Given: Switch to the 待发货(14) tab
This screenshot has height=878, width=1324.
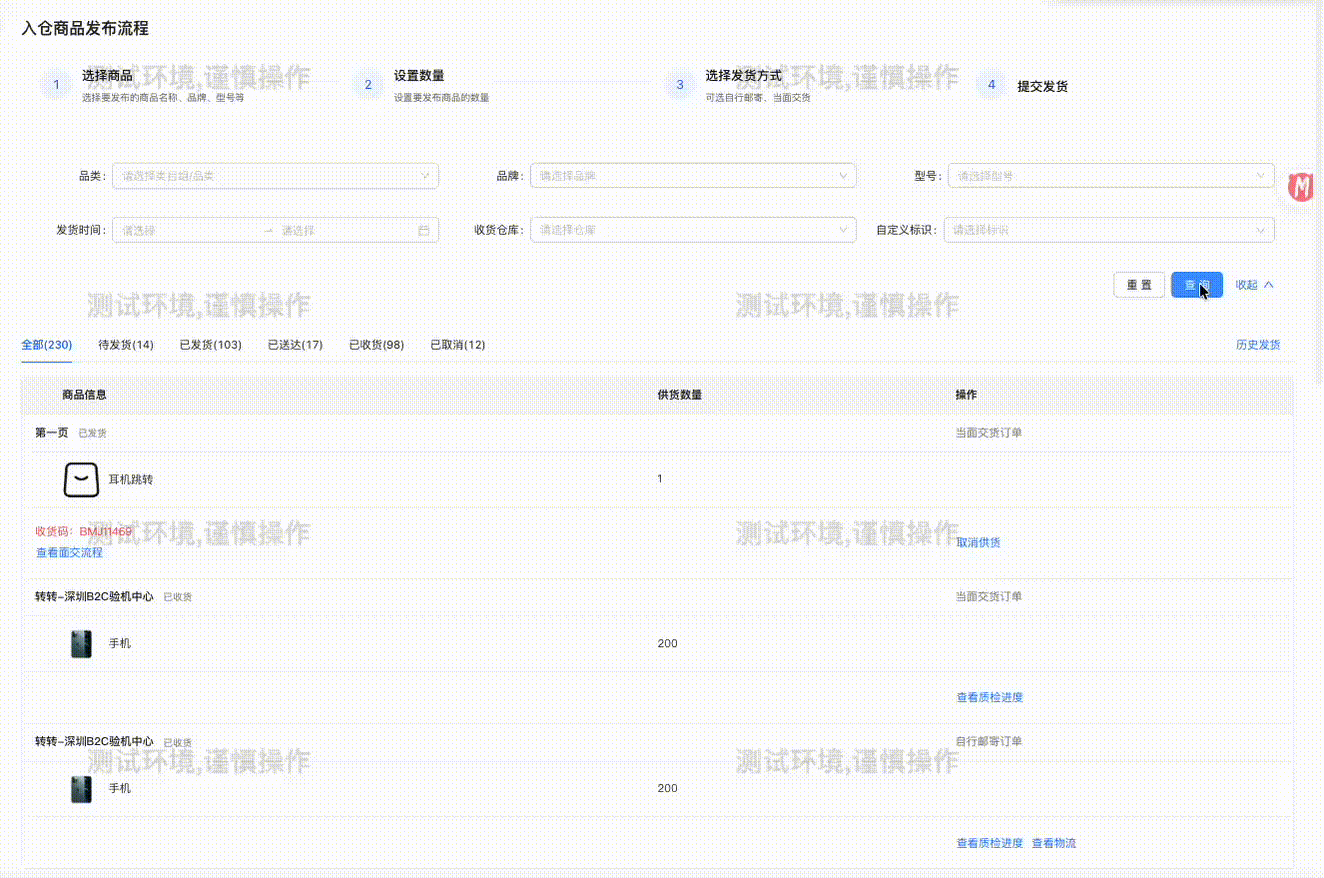Looking at the screenshot, I should [x=126, y=344].
